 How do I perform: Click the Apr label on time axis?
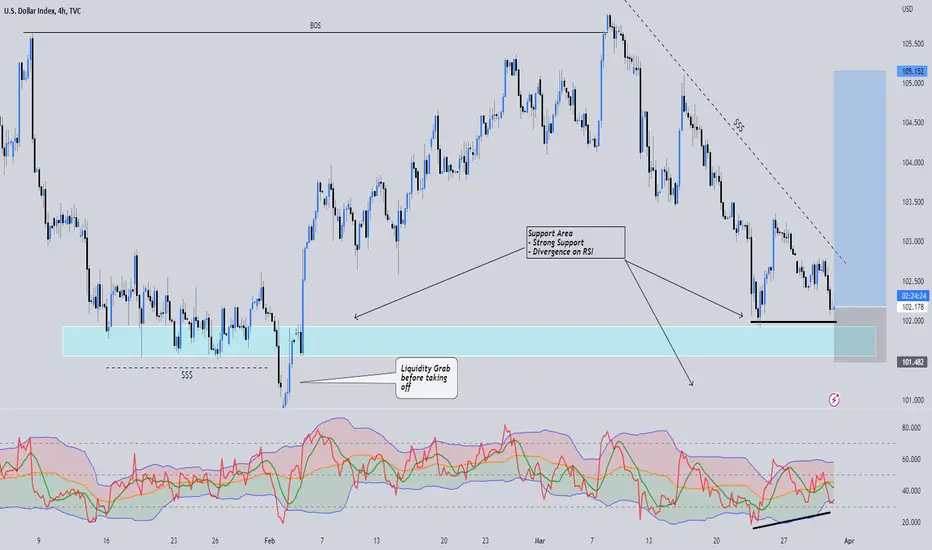(x=849, y=541)
